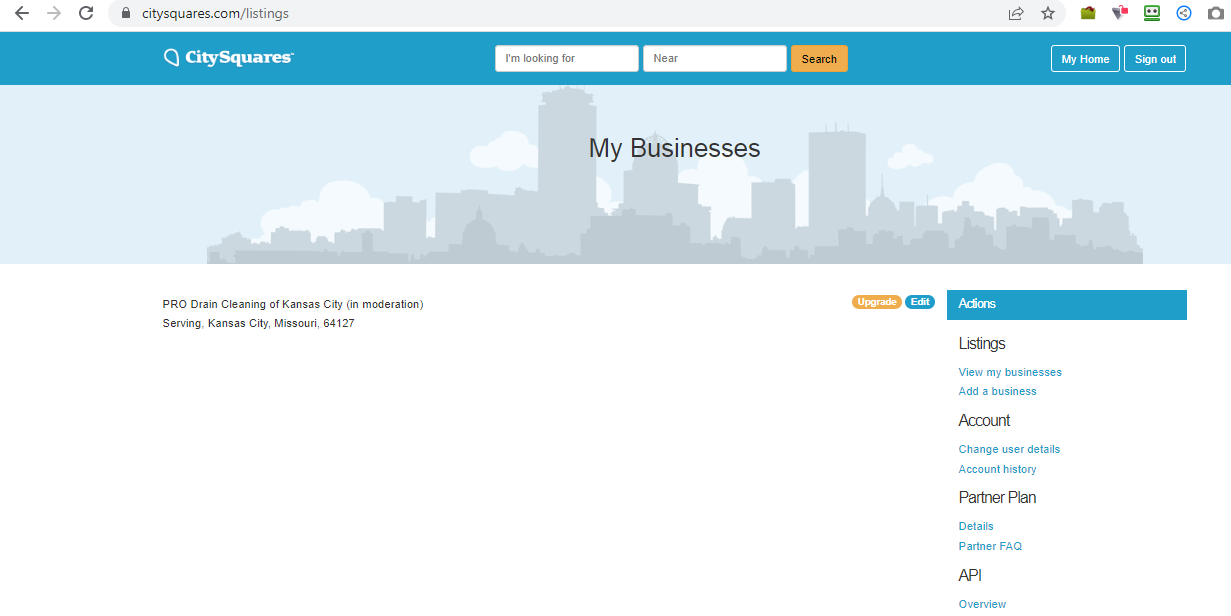Screen dimensions: 1231x616
Task: Go back with browser back arrow
Action: point(22,13)
